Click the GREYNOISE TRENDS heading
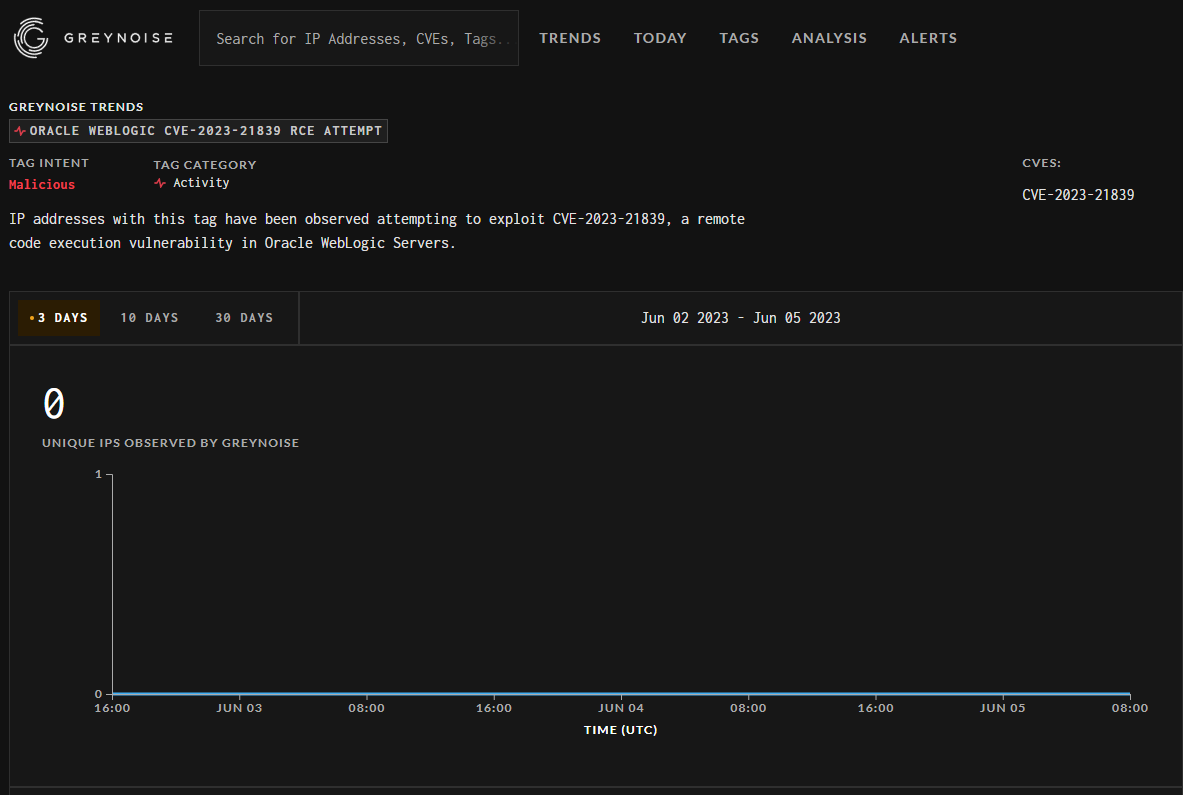Viewport: 1183px width, 795px height. (x=76, y=107)
